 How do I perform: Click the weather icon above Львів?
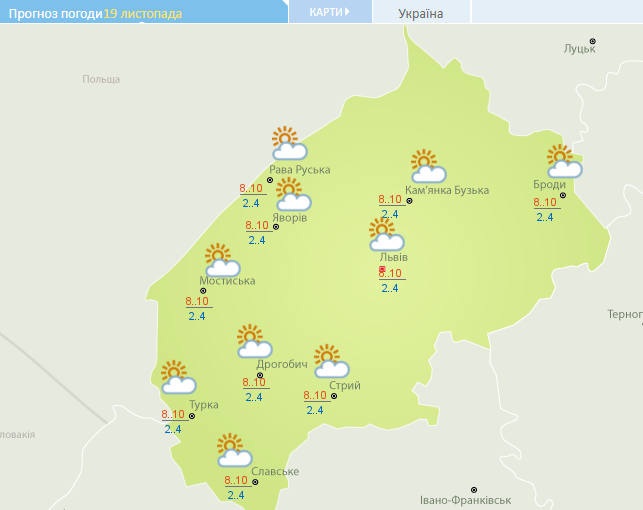(385, 235)
